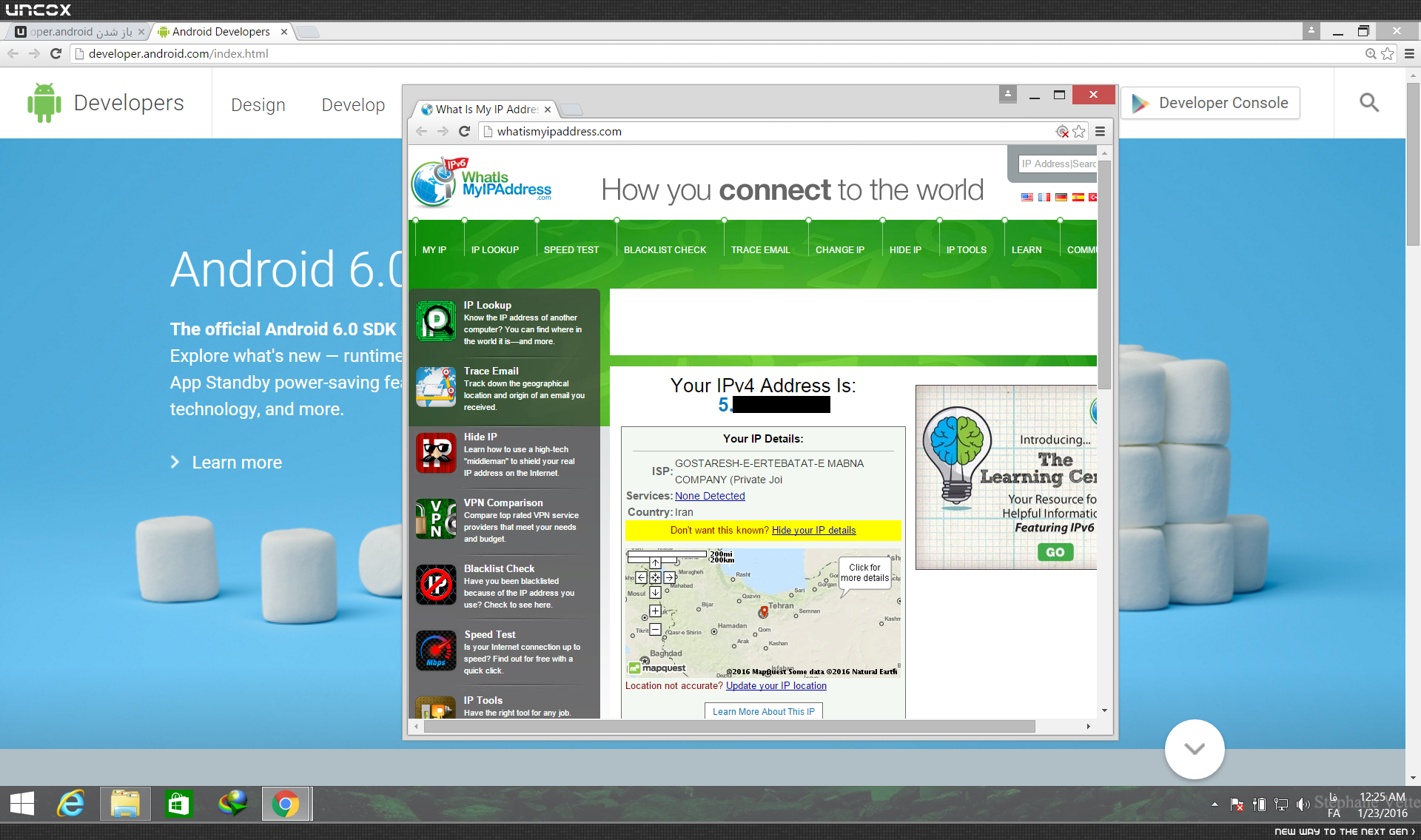The width and height of the screenshot is (1421, 840).
Task: Open the volume control in the system tray
Action: [x=1303, y=804]
